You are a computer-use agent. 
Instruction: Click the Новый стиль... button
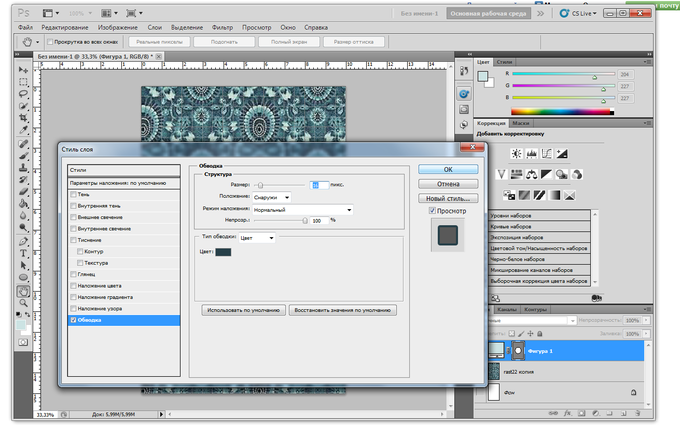[448, 198]
